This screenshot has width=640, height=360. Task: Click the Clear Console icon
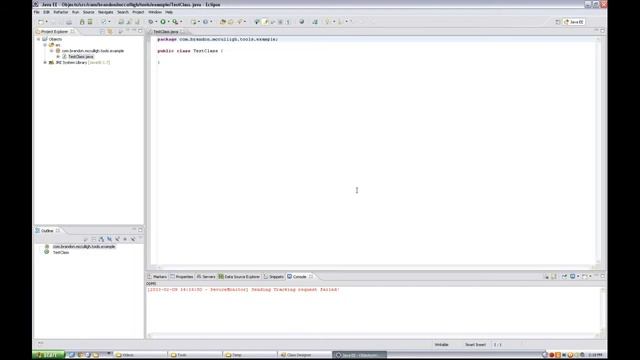547,277
